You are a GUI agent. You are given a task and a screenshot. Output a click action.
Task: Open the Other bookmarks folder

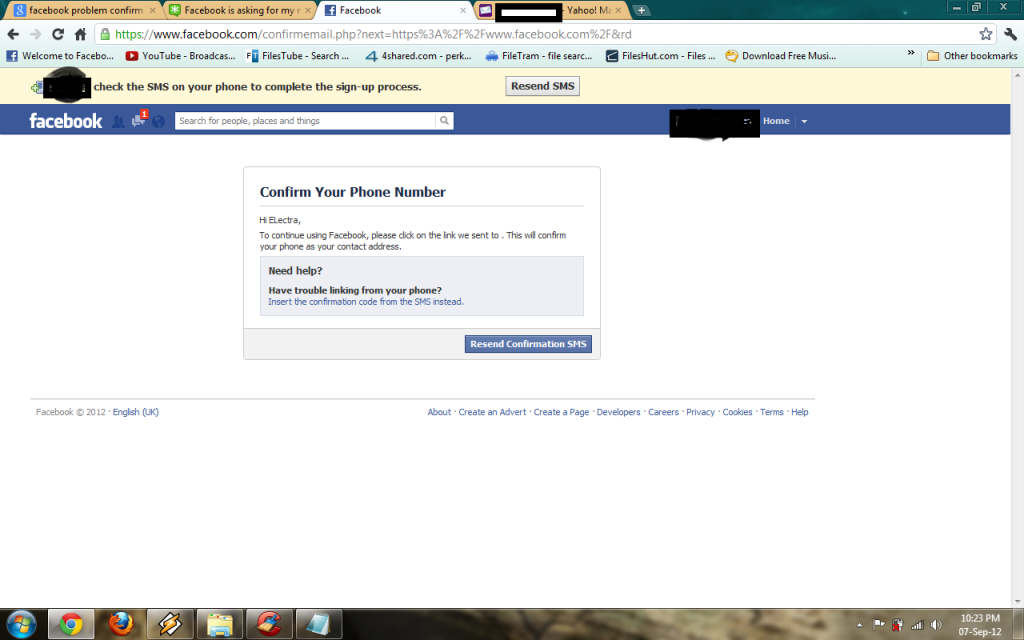click(x=972, y=56)
